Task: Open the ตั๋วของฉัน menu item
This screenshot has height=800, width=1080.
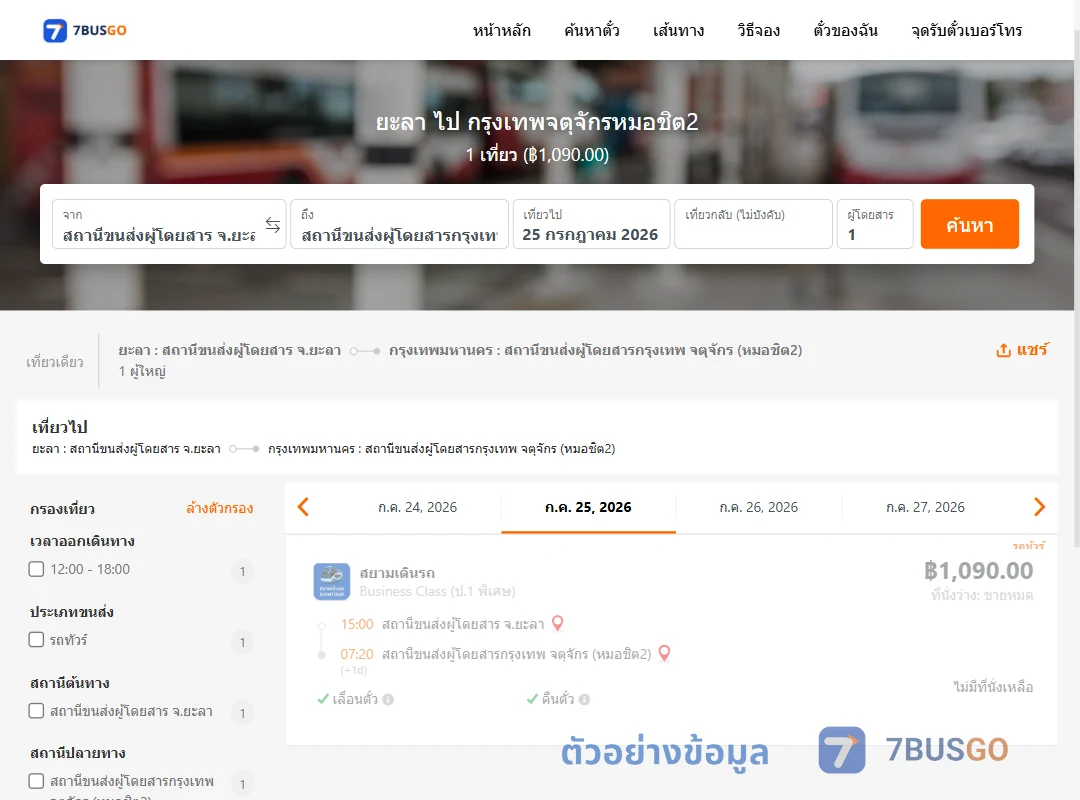Action: tap(845, 30)
